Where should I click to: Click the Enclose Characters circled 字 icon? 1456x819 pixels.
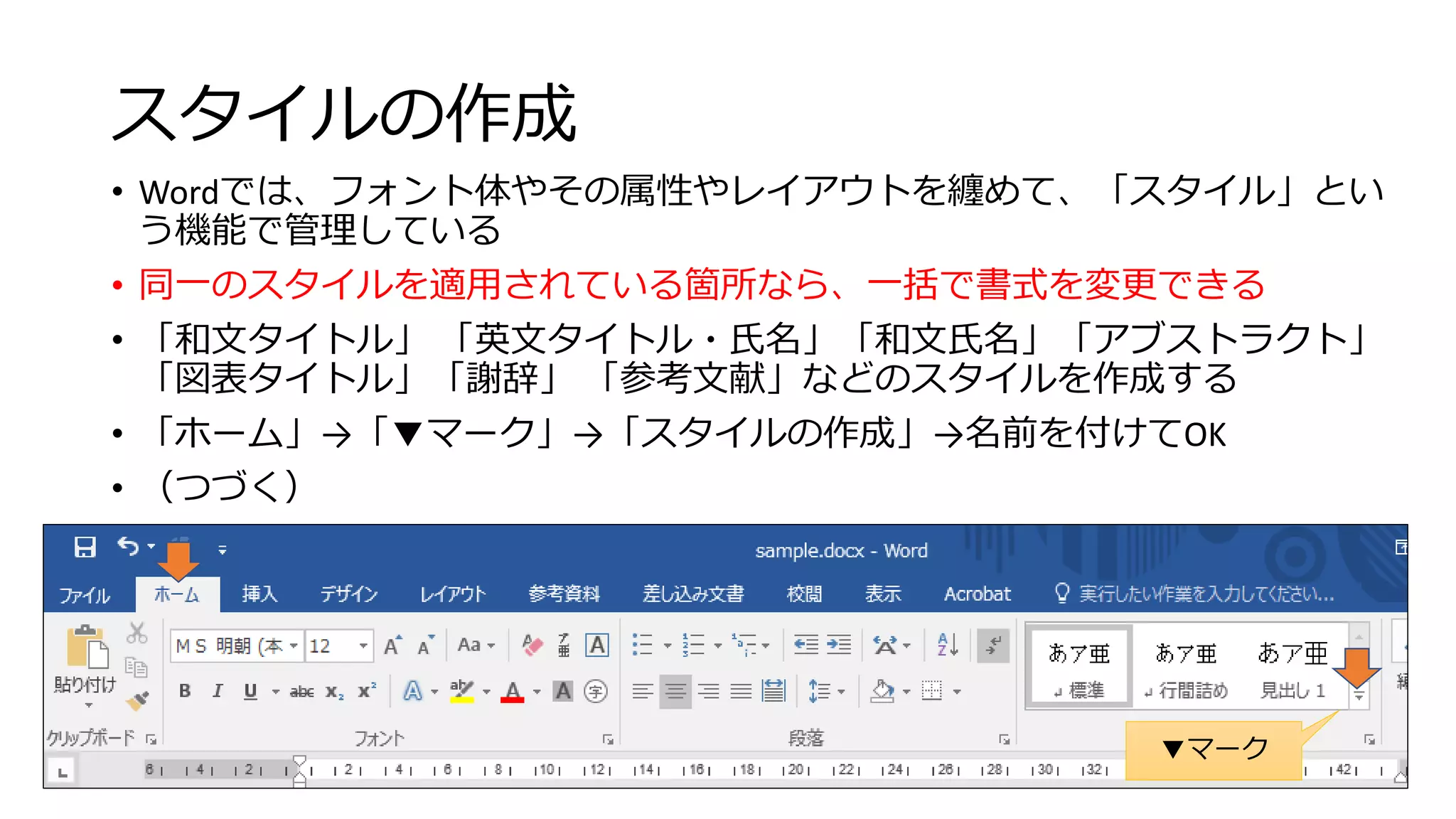click(596, 691)
